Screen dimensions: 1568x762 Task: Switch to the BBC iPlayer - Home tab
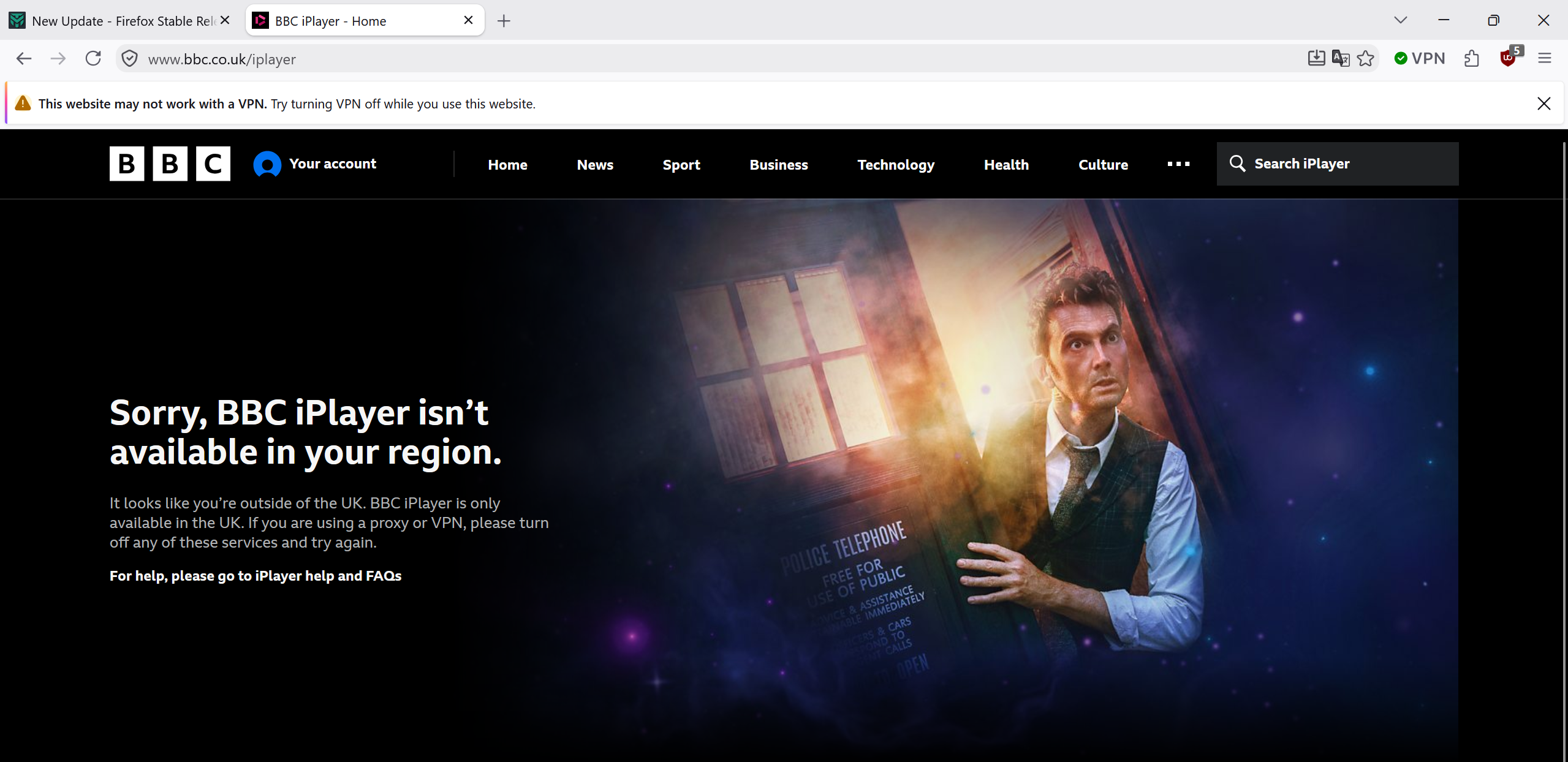[x=365, y=21]
